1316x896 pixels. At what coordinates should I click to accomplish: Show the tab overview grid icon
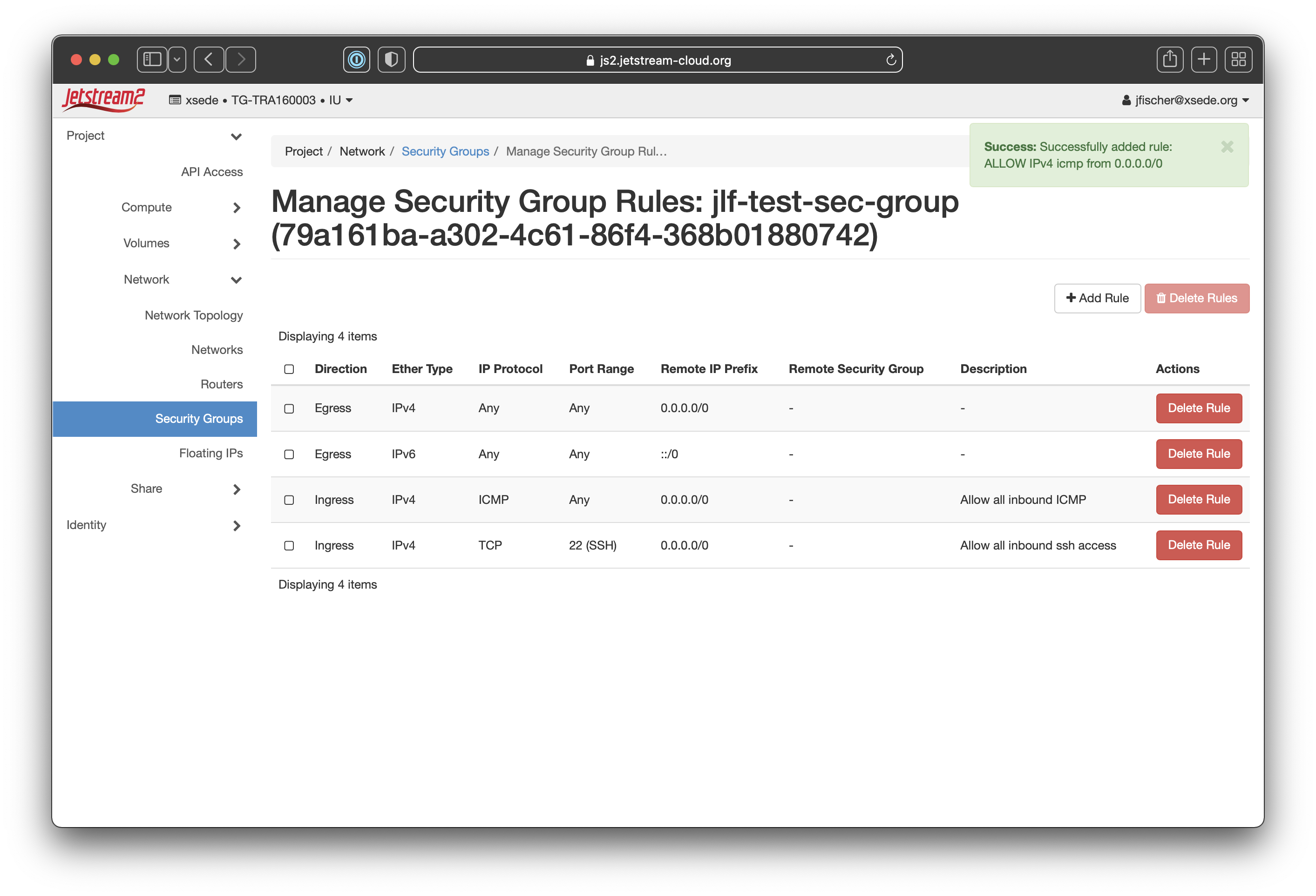point(1238,60)
